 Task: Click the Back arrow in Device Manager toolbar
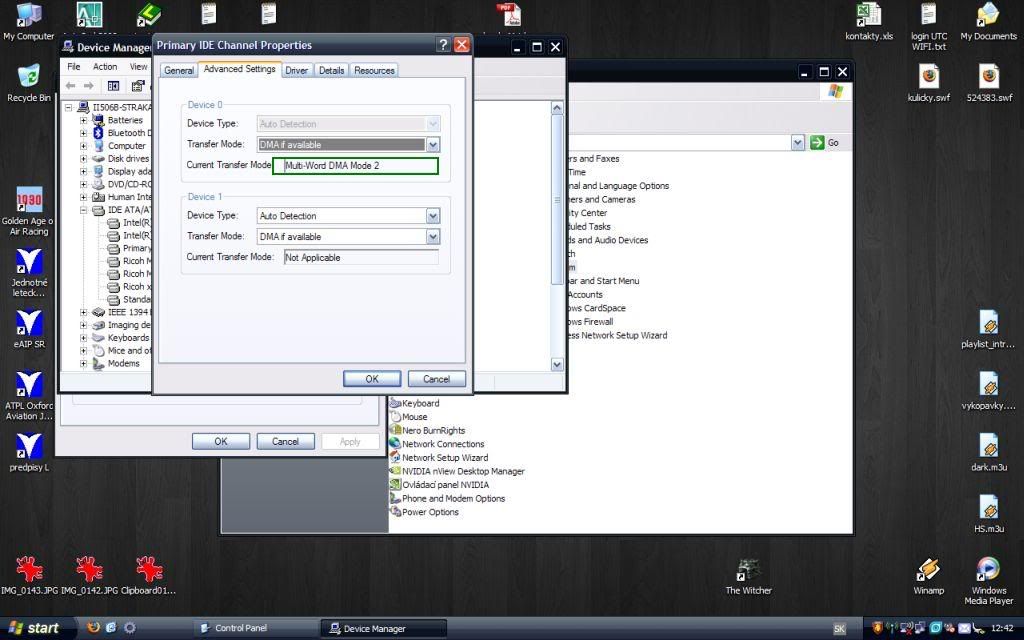71,86
